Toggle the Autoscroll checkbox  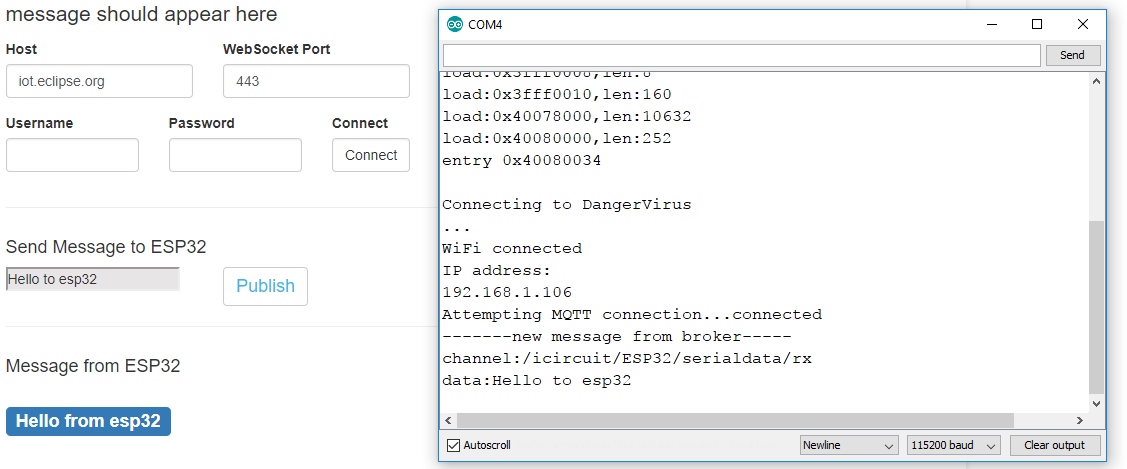453,445
